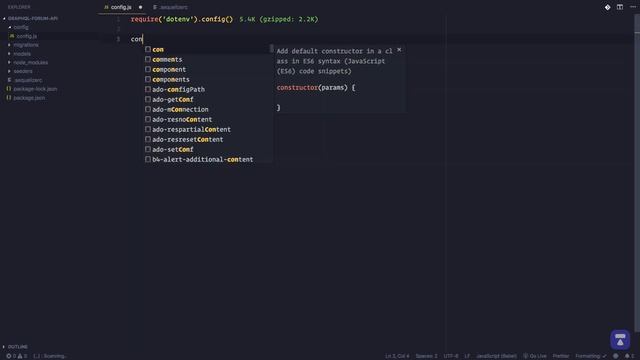
Task: Click the feedback smiley in status bar
Action: pos(616,356)
